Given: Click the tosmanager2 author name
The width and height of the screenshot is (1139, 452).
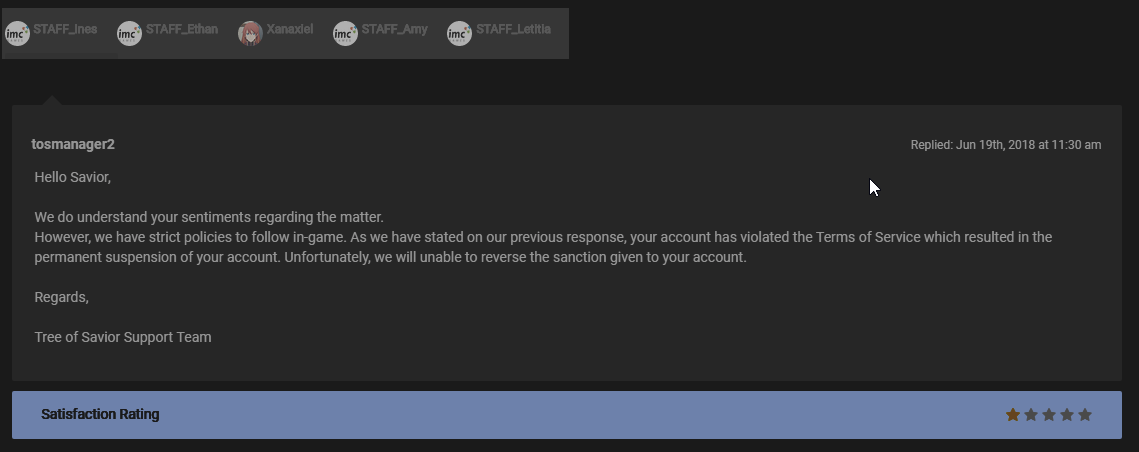Looking at the screenshot, I should [x=73, y=144].
